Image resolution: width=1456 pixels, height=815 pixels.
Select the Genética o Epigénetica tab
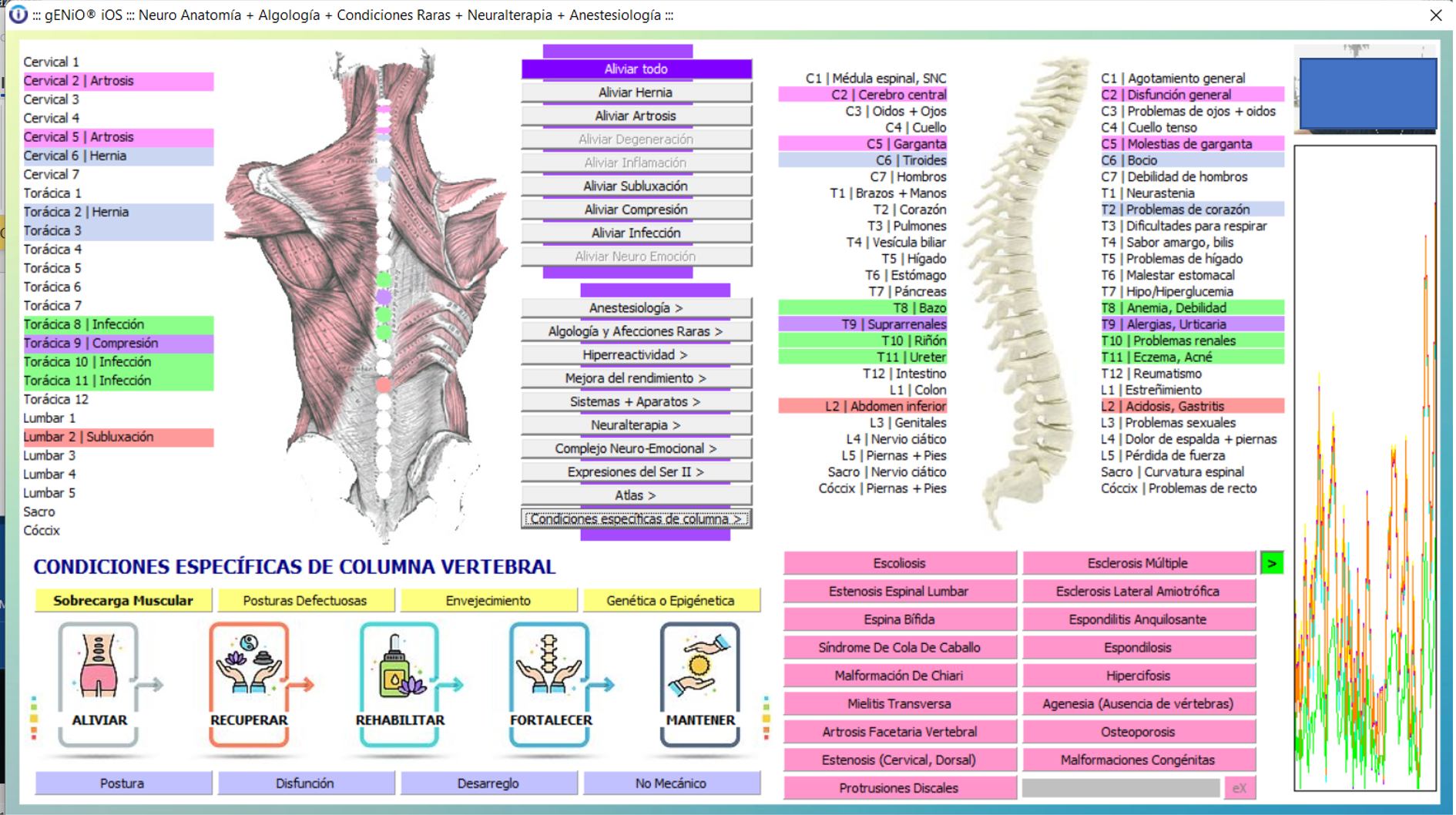click(x=671, y=601)
